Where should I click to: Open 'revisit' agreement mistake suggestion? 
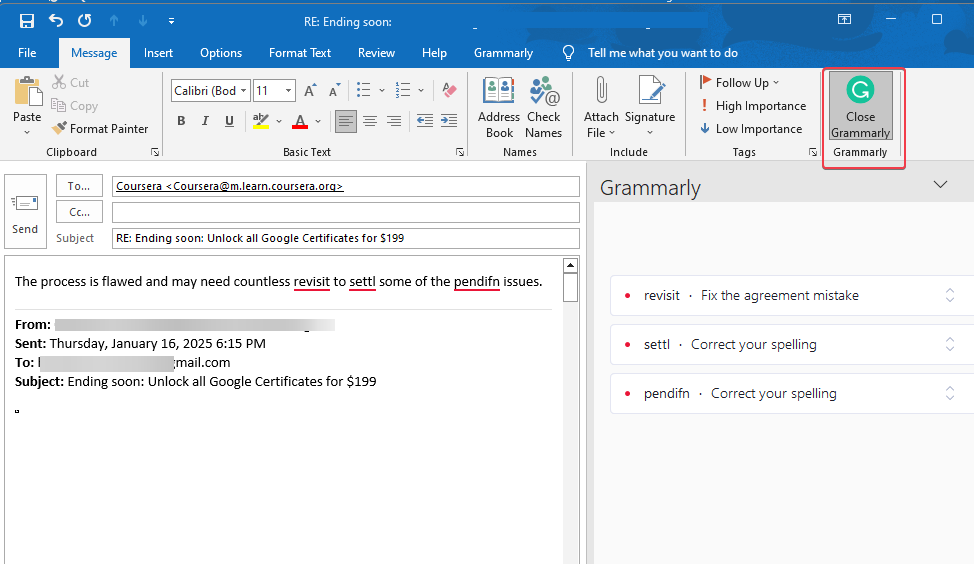[792, 296]
